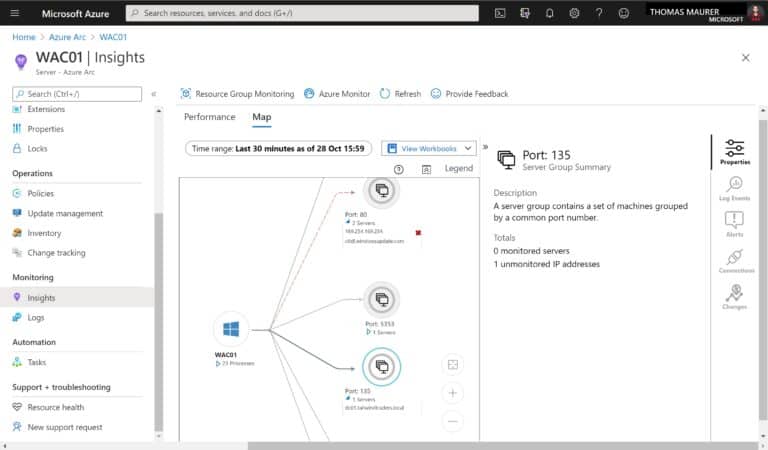Image resolution: width=768 pixels, height=450 pixels.
Task: Select the Port 5353 server group node
Action: tap(382, 299)
